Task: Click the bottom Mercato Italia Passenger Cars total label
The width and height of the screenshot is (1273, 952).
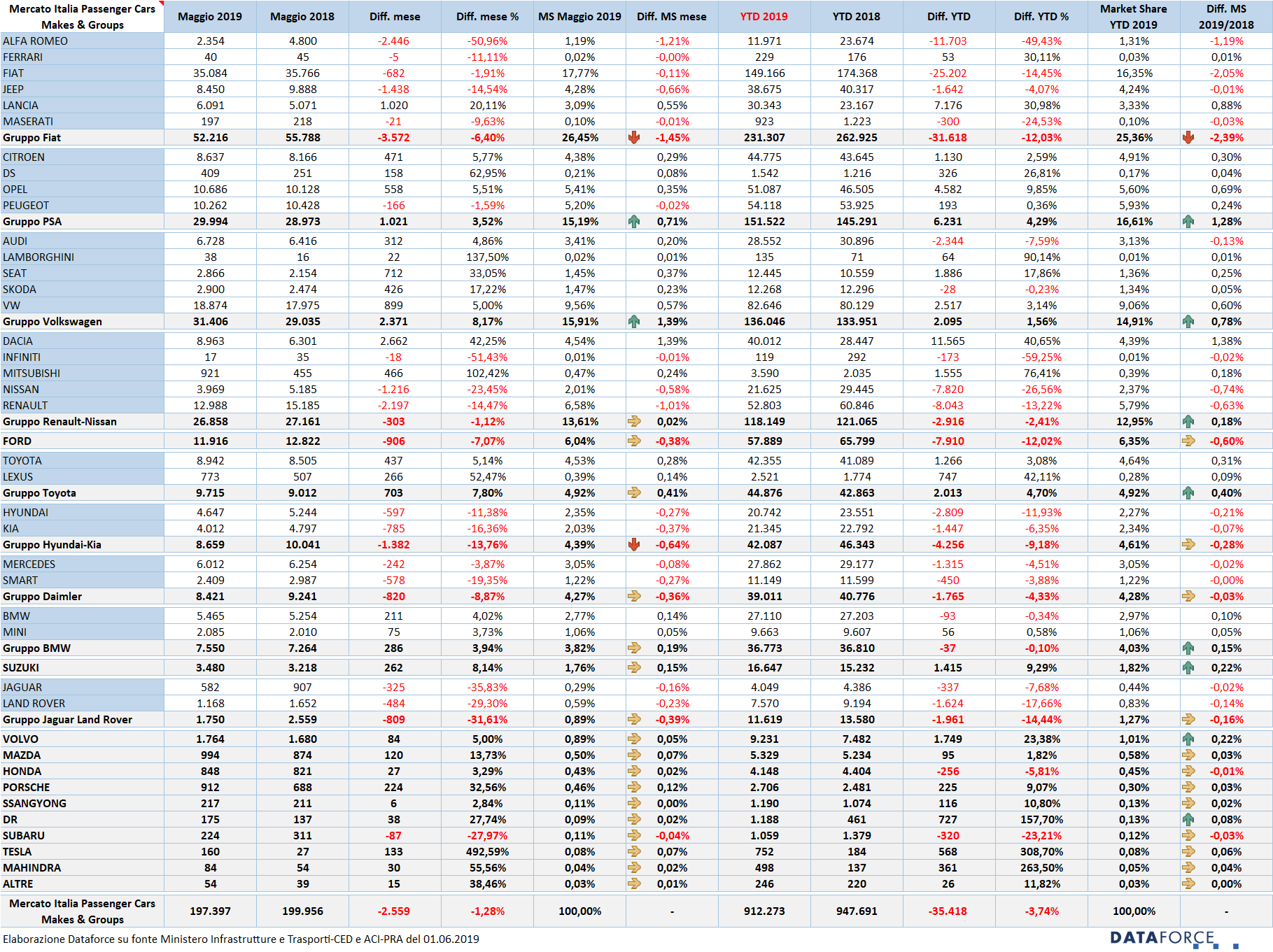Action: (82, 911)
